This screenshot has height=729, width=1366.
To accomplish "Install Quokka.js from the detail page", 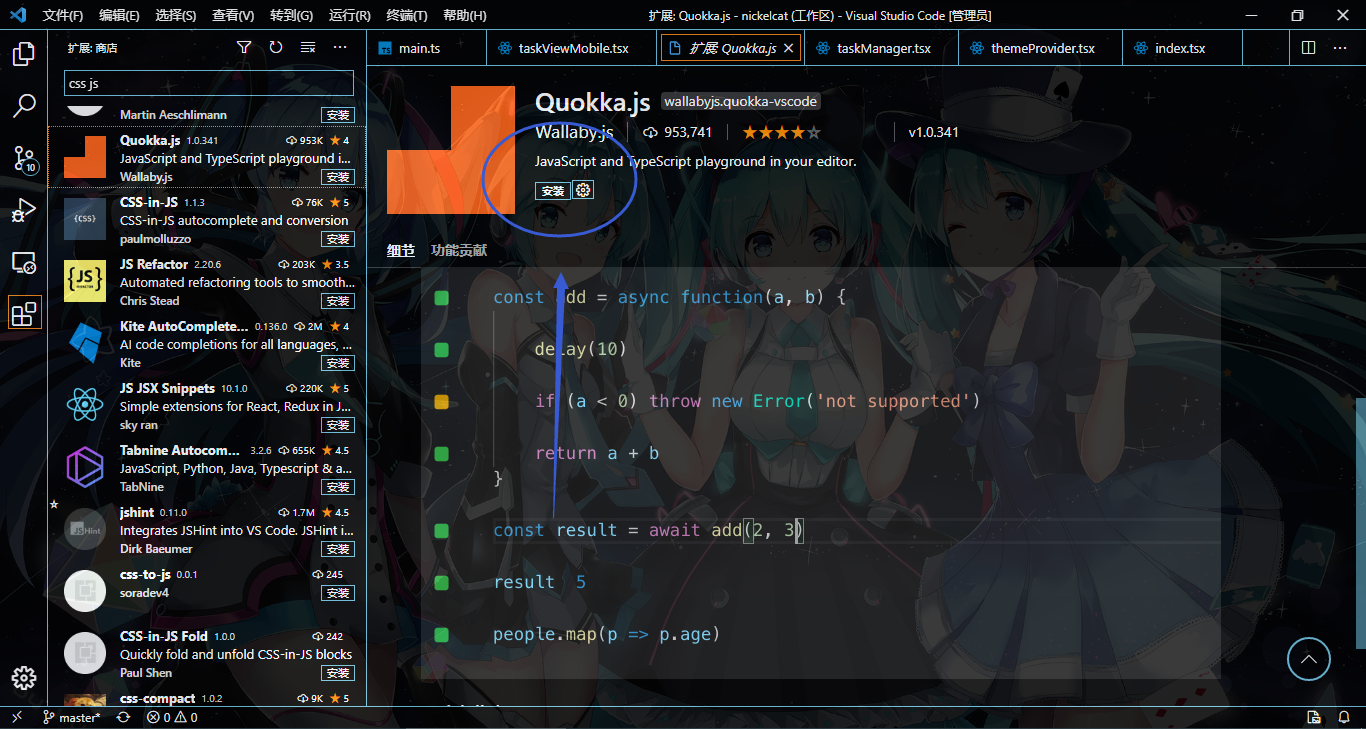I will point(552,191).
